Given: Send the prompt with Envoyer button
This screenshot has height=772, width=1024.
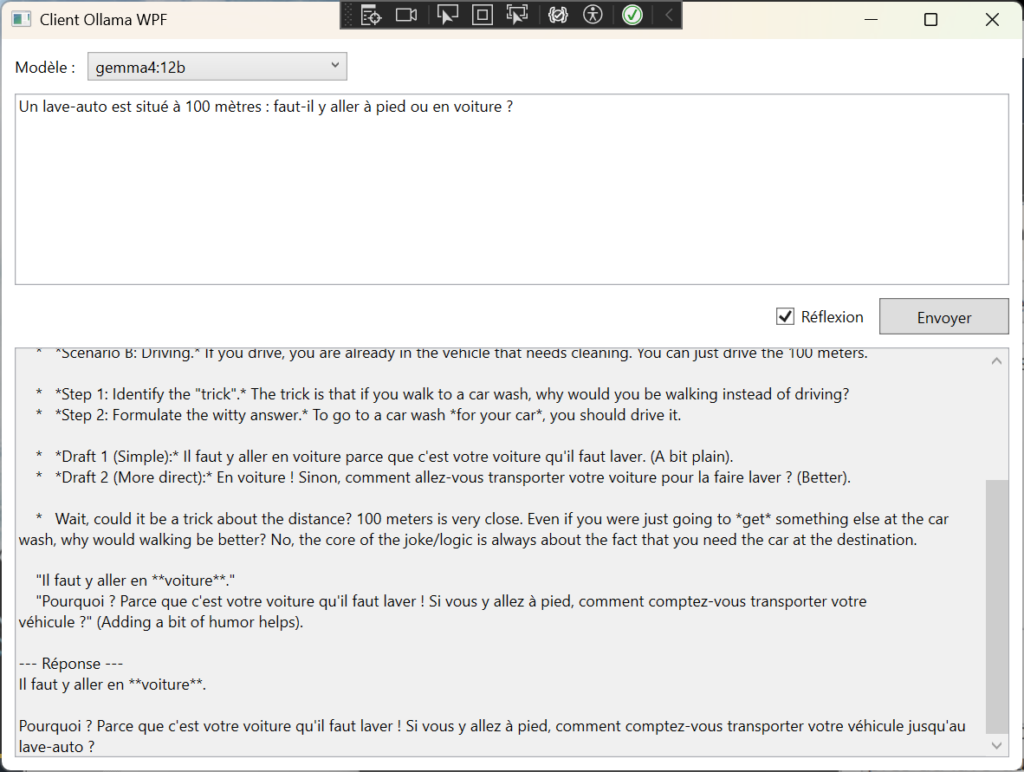Looking at the screenshot, I should click(x=944, y=317).
